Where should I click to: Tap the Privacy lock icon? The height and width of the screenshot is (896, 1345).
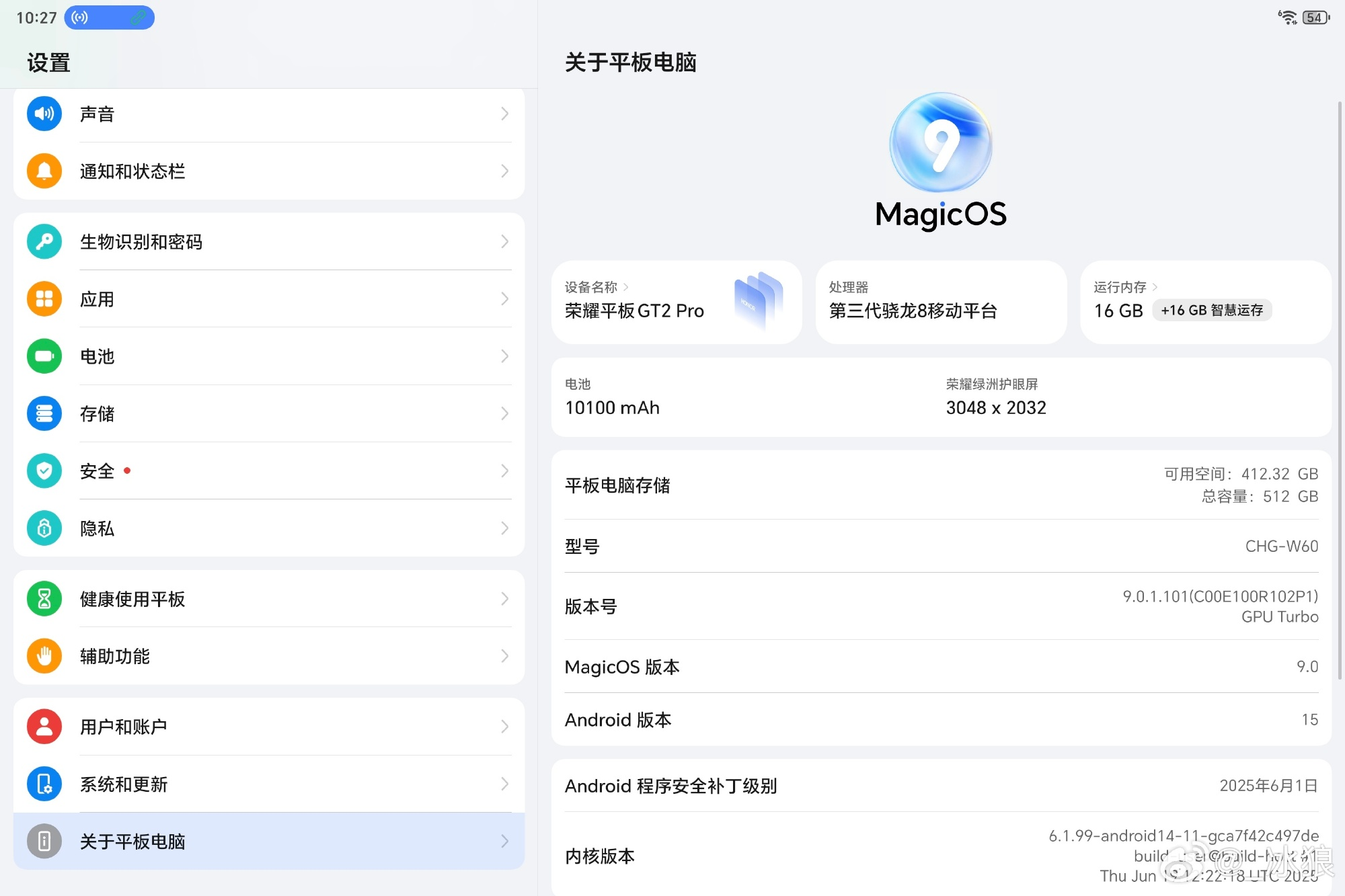44,528
